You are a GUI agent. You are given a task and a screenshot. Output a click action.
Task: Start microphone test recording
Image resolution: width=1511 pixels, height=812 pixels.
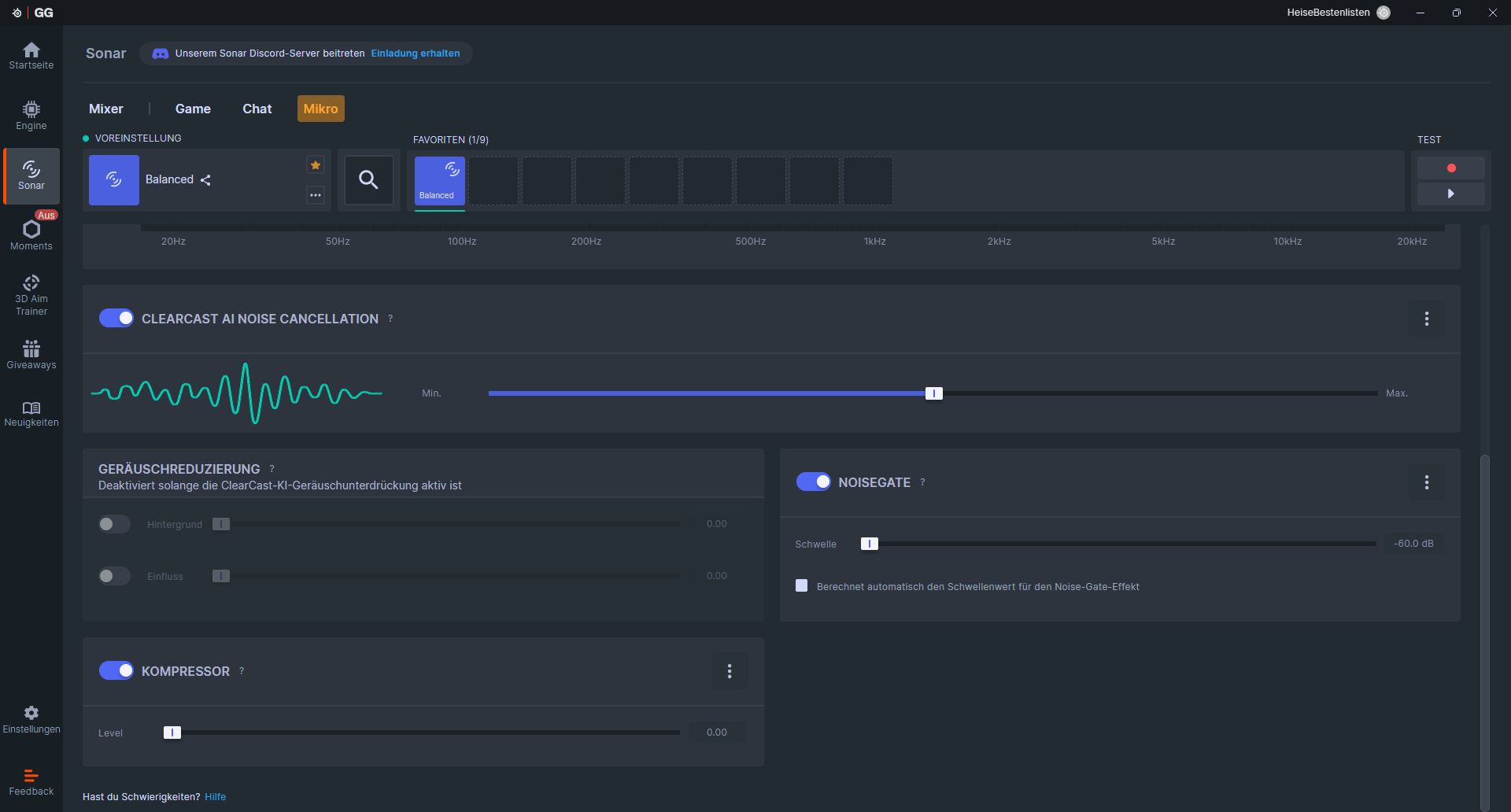pos(1450,168)
